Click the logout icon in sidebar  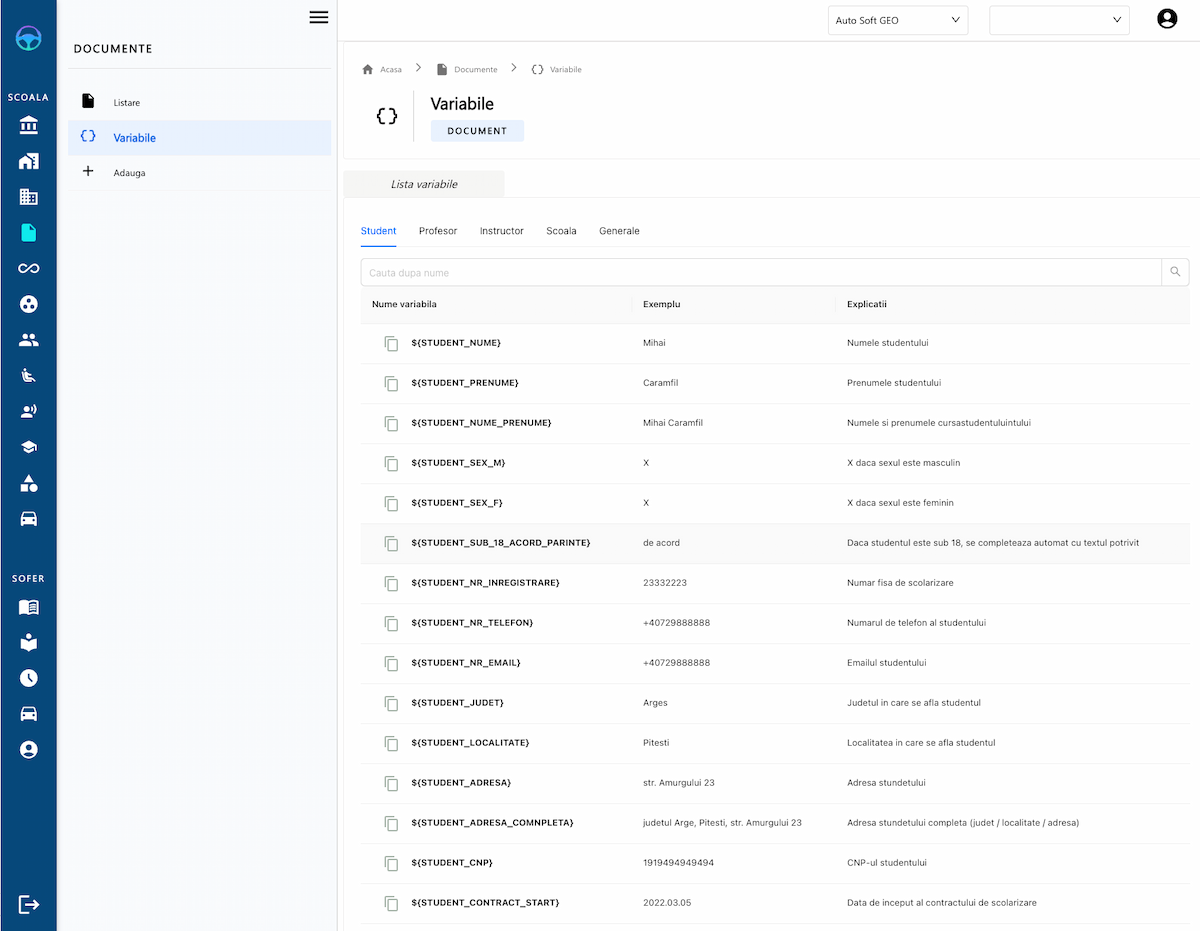point(29,904)
